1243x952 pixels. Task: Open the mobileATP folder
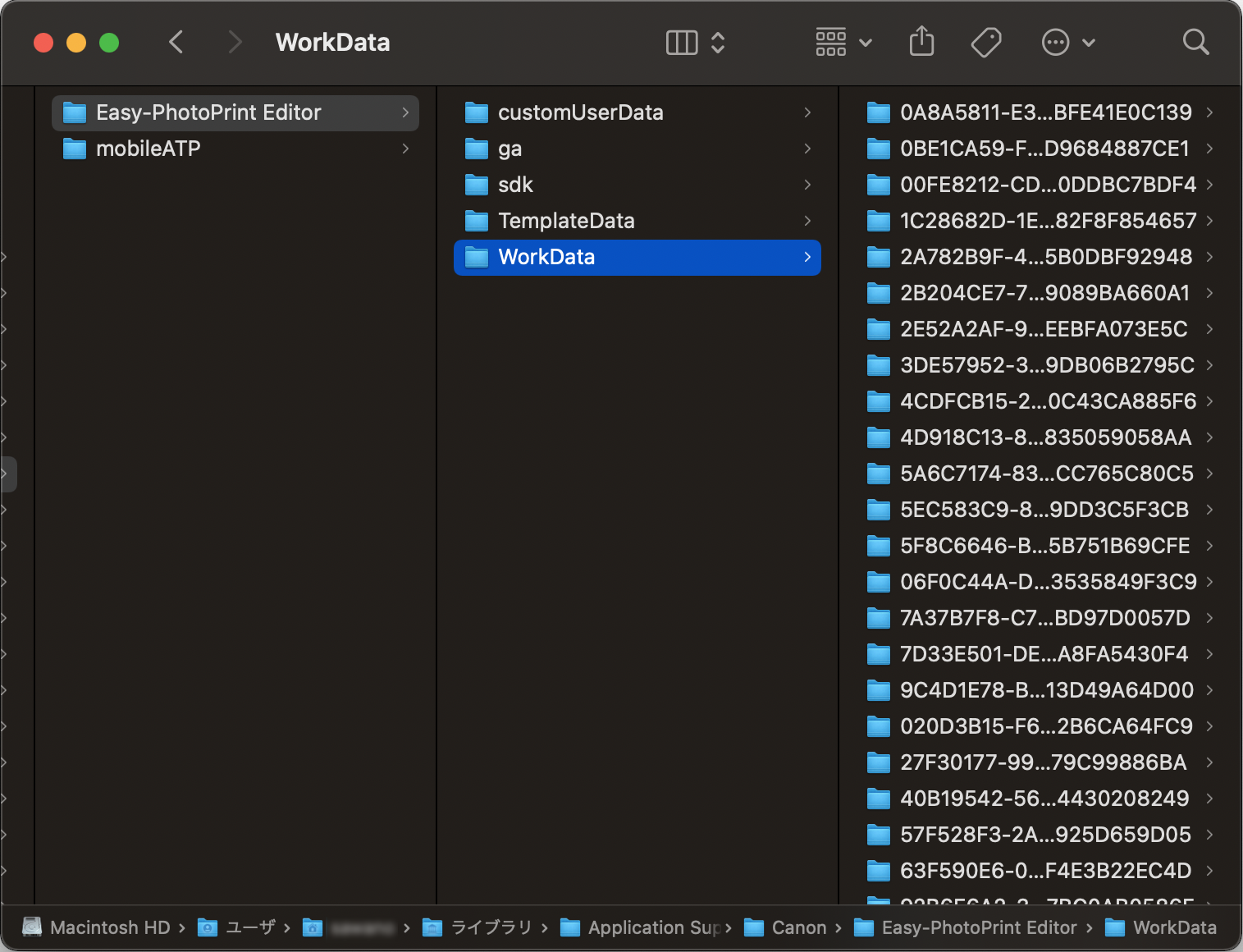[148, 149]
